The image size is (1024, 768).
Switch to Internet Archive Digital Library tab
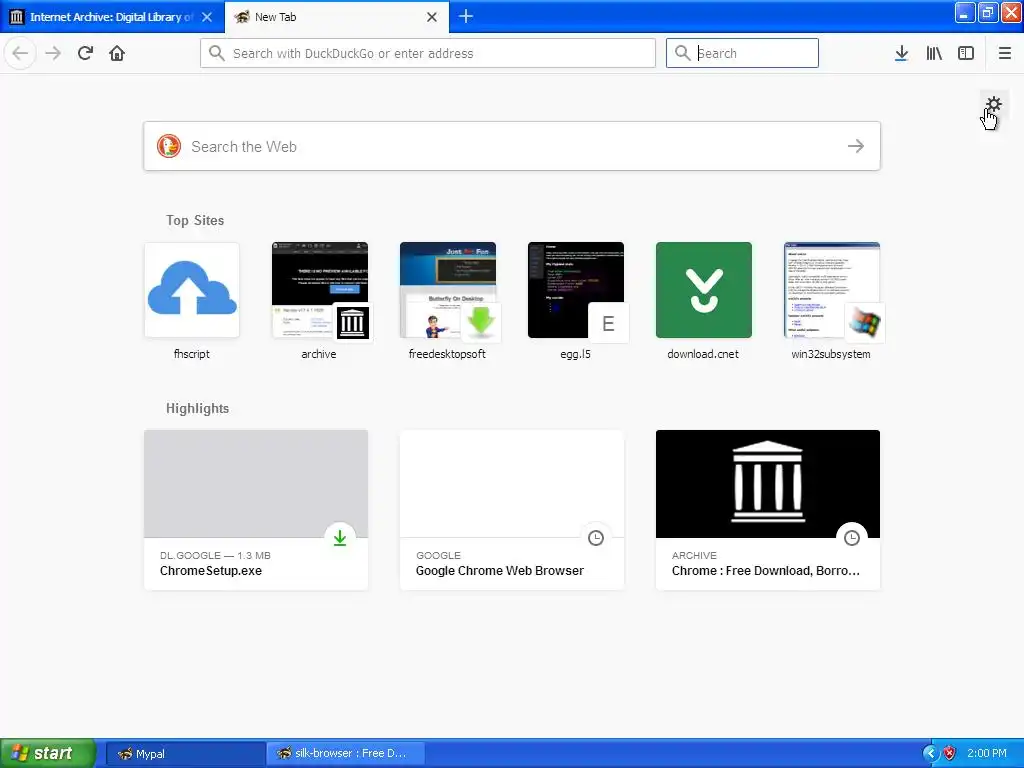[112, 17]
